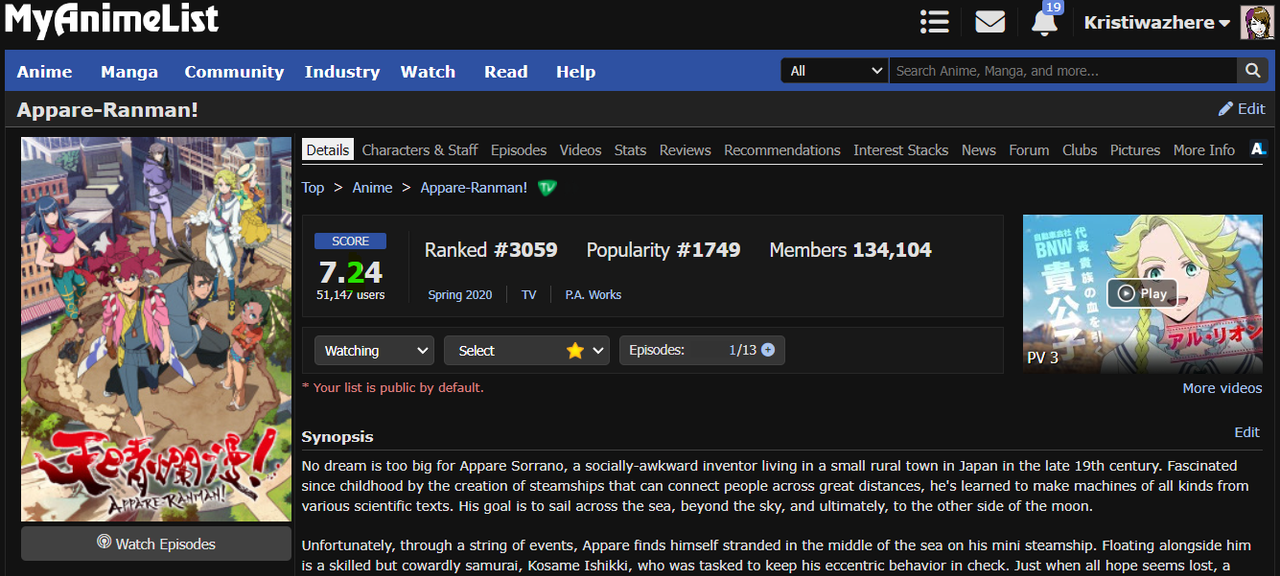Switch to the Clubs tab
Screen dimensions: 1280x576
1080,150
